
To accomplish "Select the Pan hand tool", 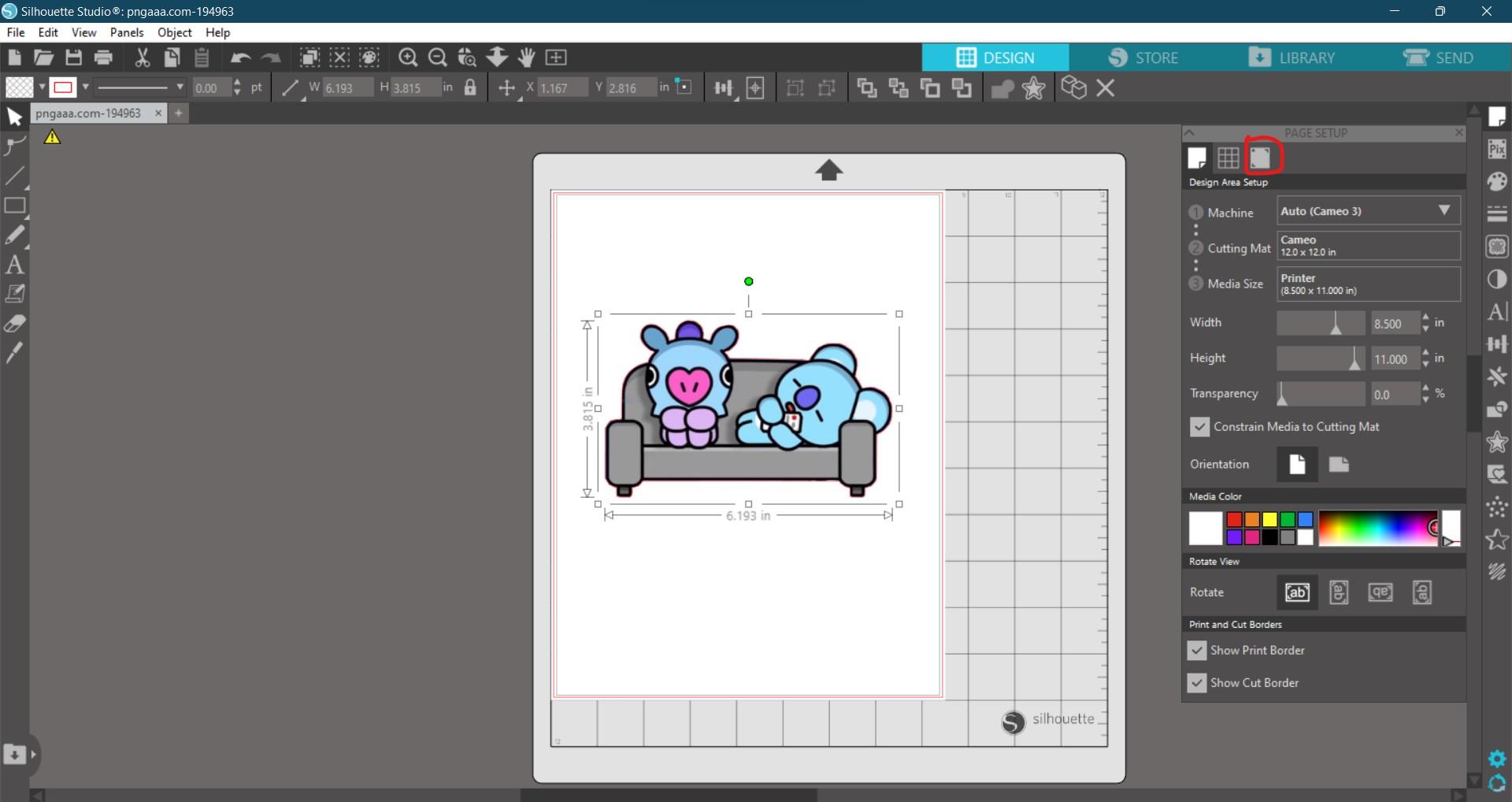I will tap(527, 58).
